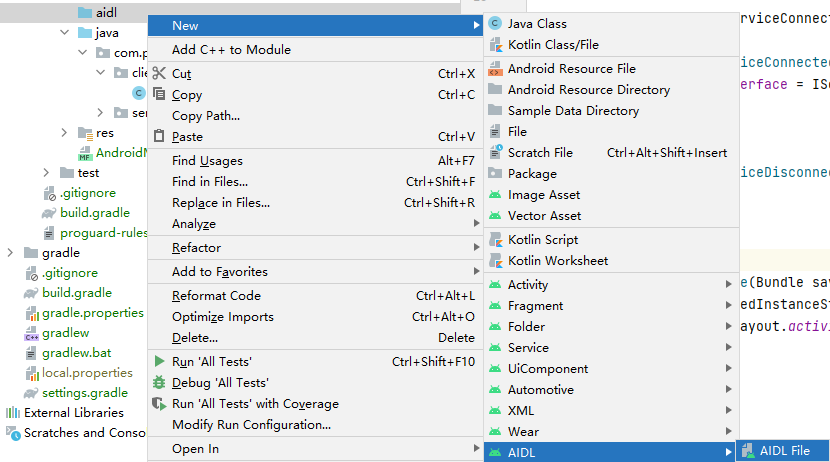Choose Find in Files...
Image resolution: width=830 pixels, height=462 pixels.
pos(315,182)
